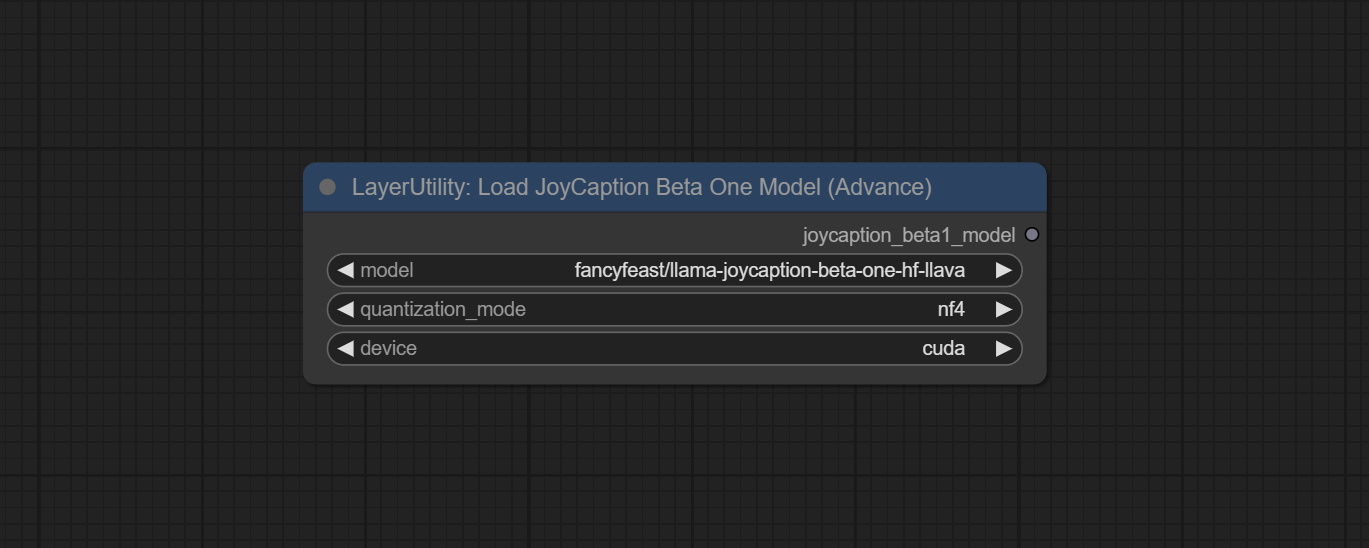The height and width of the screenshot is (548, 1369).
Task: Collapse the node using the gray title dot
Action: click(327, 187)
